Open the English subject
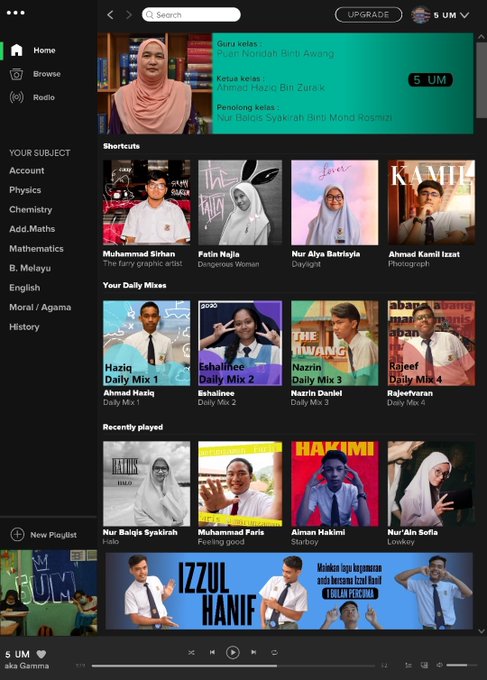 [x=25, y=288]
